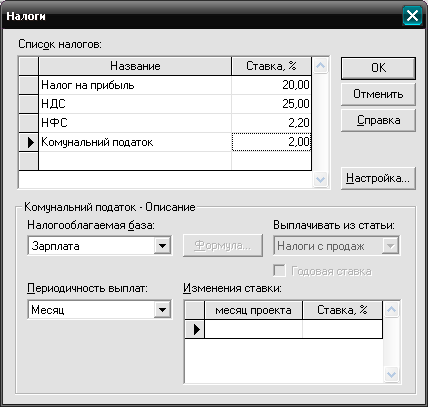Select the Налог на прибыль row name

(x=135, y=85)
